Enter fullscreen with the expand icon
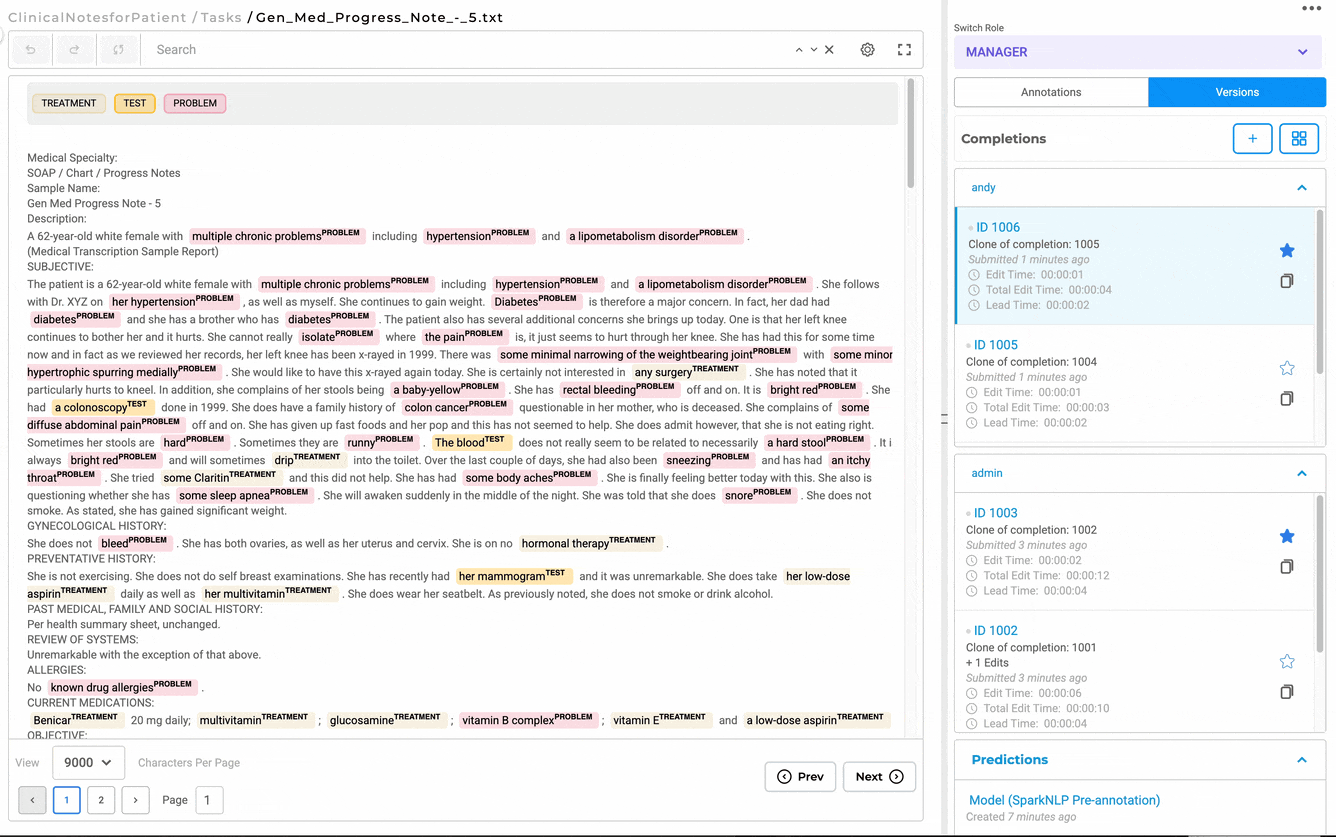Screen dimensions: 1336x837 click(x=904, y=50)
